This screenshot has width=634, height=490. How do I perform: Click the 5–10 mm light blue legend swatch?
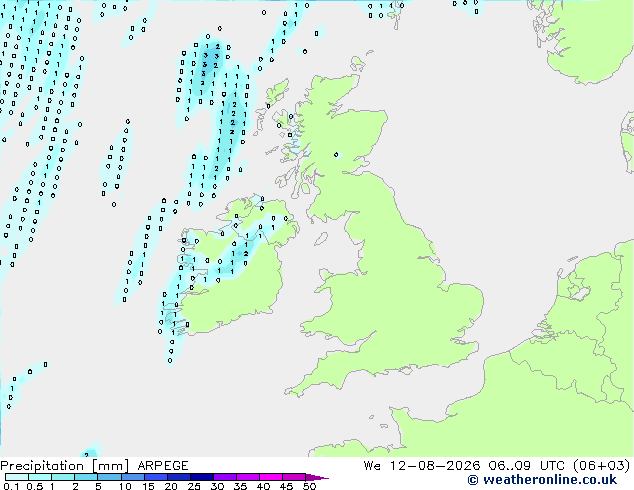[110, 477]
